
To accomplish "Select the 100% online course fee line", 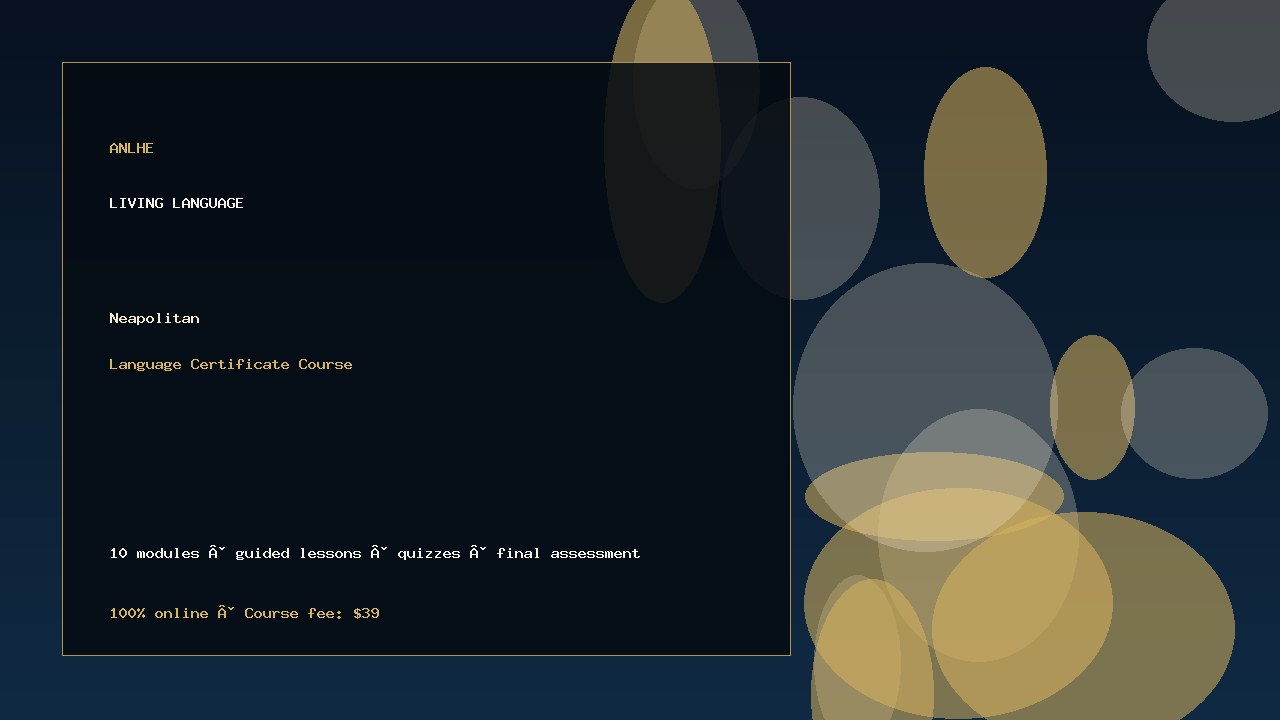I will coord(244,613).
